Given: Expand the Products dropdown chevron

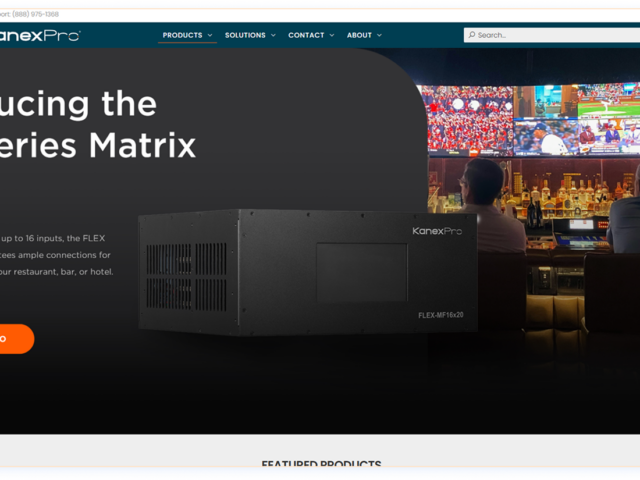Looking at the screenshot, I should point(210,35).
